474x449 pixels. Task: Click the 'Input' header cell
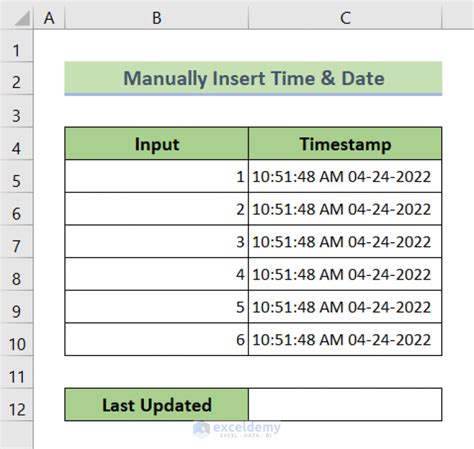[x=157, y=144]
